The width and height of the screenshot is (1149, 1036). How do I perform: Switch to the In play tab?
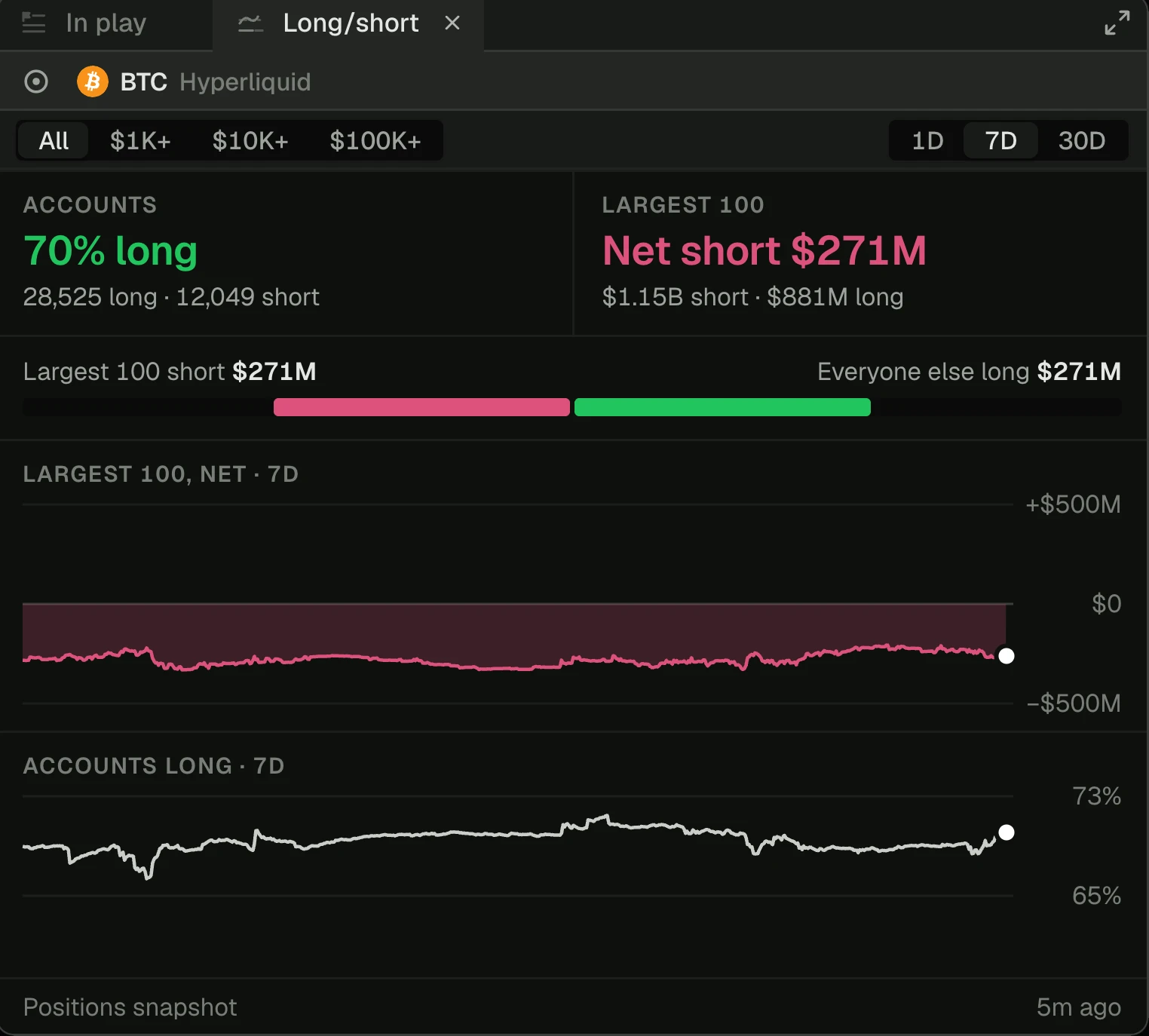click(106, 23)
